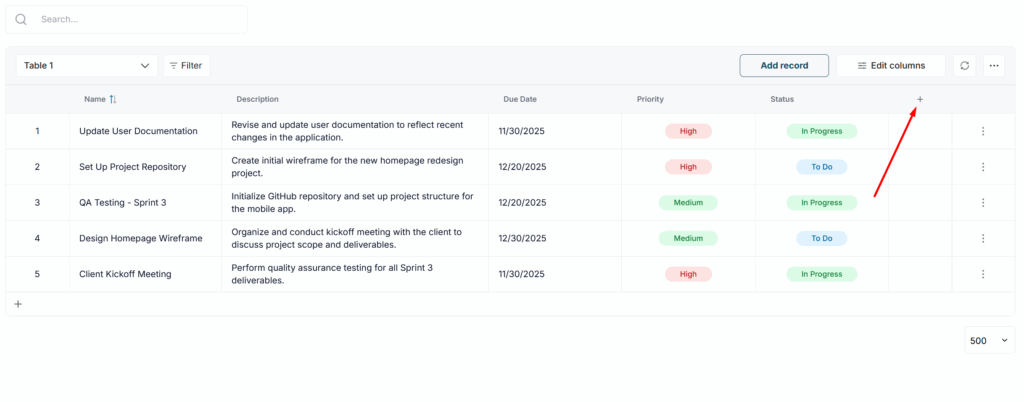Click the plus icon below the last row
Viewport: 1024px width, 402px height.
click(x=18, y=304)
